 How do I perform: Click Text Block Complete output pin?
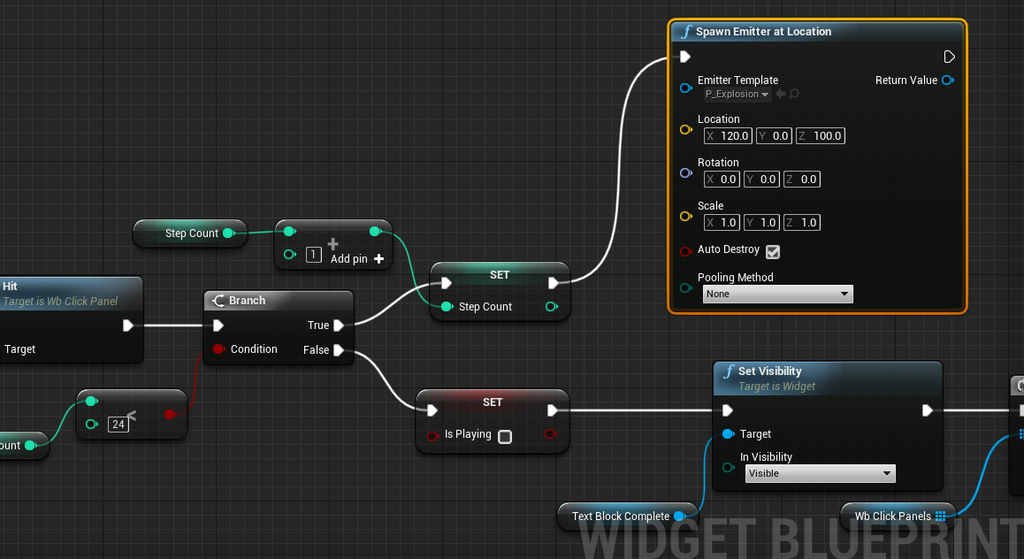tap(679, 516)
